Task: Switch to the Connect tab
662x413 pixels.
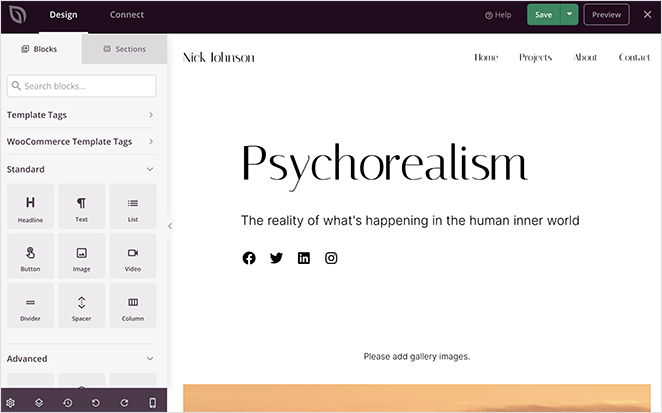Action: click(126, 15)
